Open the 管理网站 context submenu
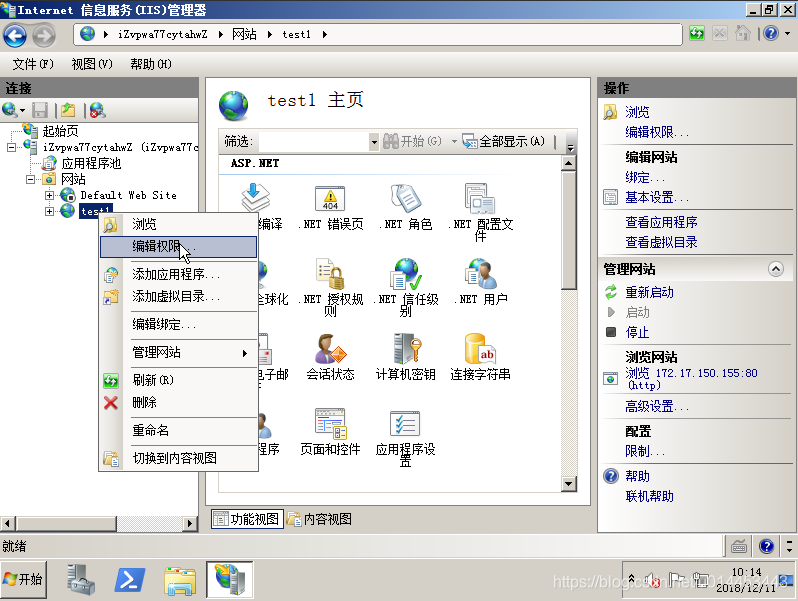 [x=178, y=352]
